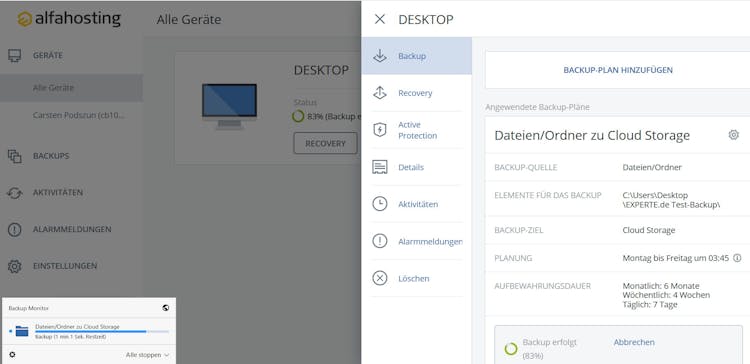Click the Löschen circled-X icon

[x=380, y=278]
